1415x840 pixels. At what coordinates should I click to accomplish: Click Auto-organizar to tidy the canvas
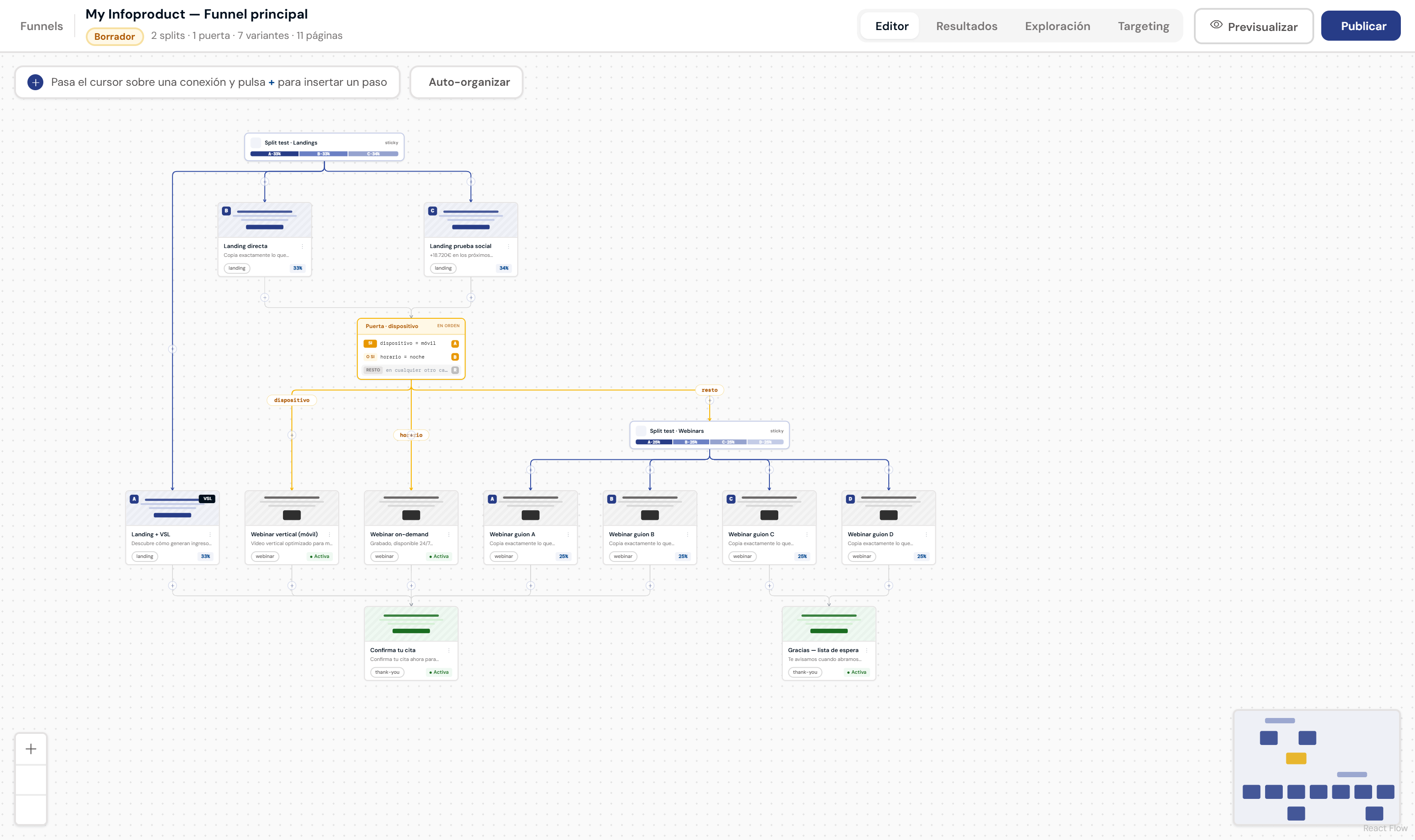tap(467, 82)
